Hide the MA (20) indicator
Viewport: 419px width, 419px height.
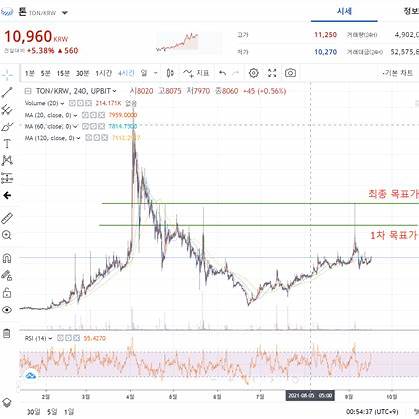[x=85, y=115]
